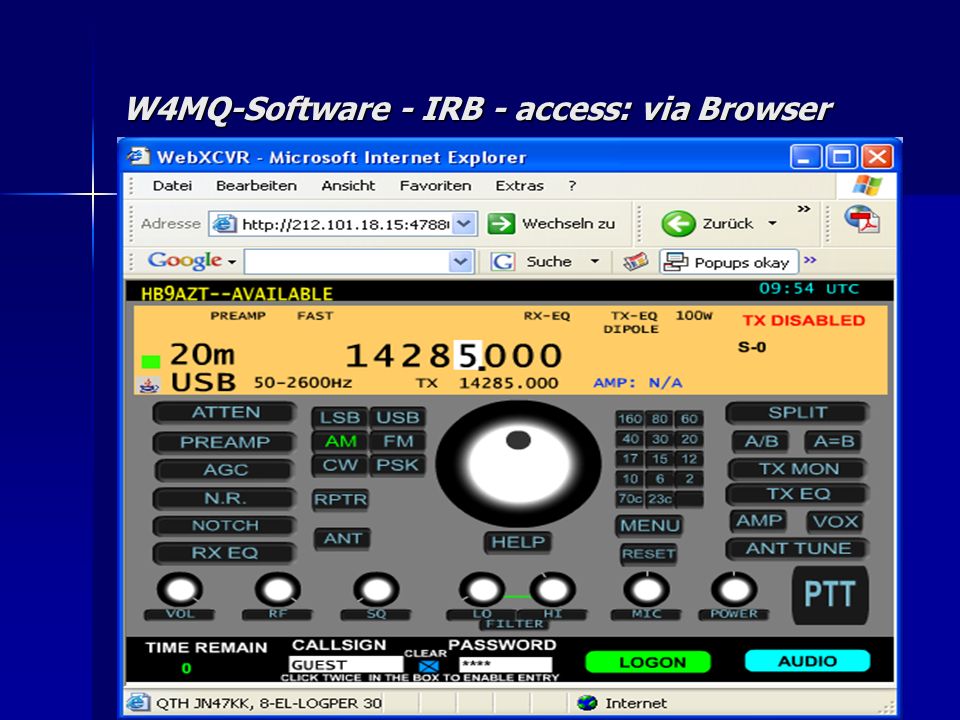This screenshot has height=720, width=960.
Task: Open the radio MENU button
Action: [650, 525]
